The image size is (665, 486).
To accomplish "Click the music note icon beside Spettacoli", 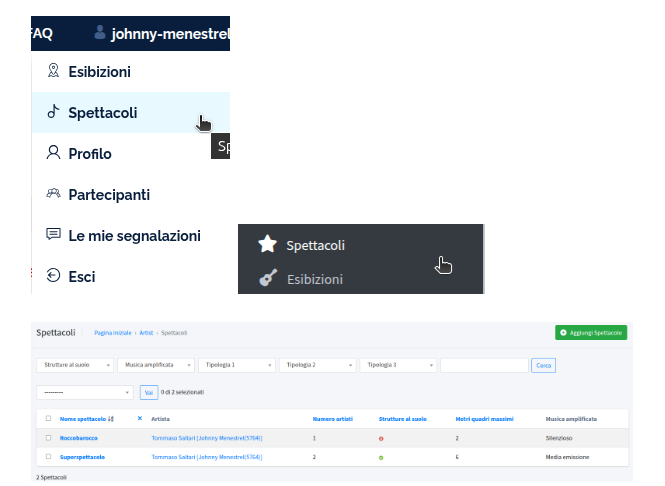I will click(x=54, y=112).
